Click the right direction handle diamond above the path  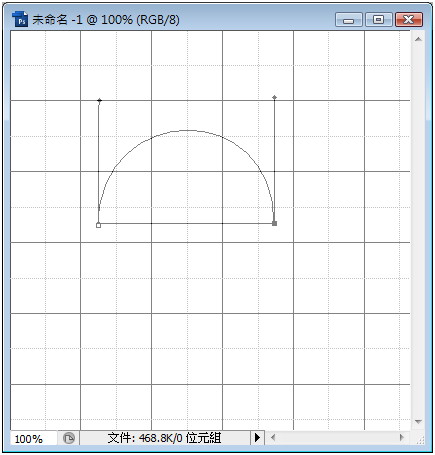[x=274, y=97]
